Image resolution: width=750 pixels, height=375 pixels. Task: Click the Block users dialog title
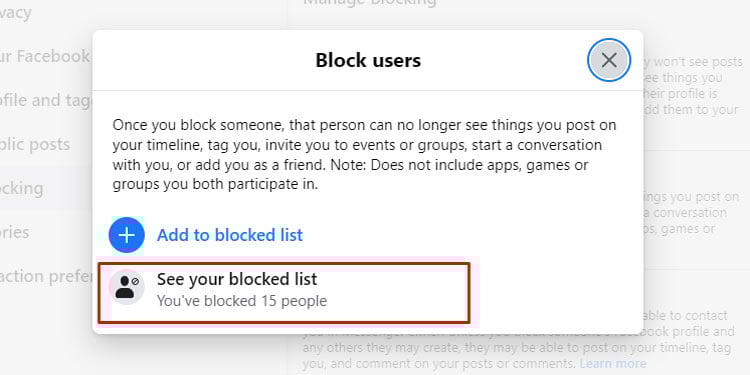(368, 60)
